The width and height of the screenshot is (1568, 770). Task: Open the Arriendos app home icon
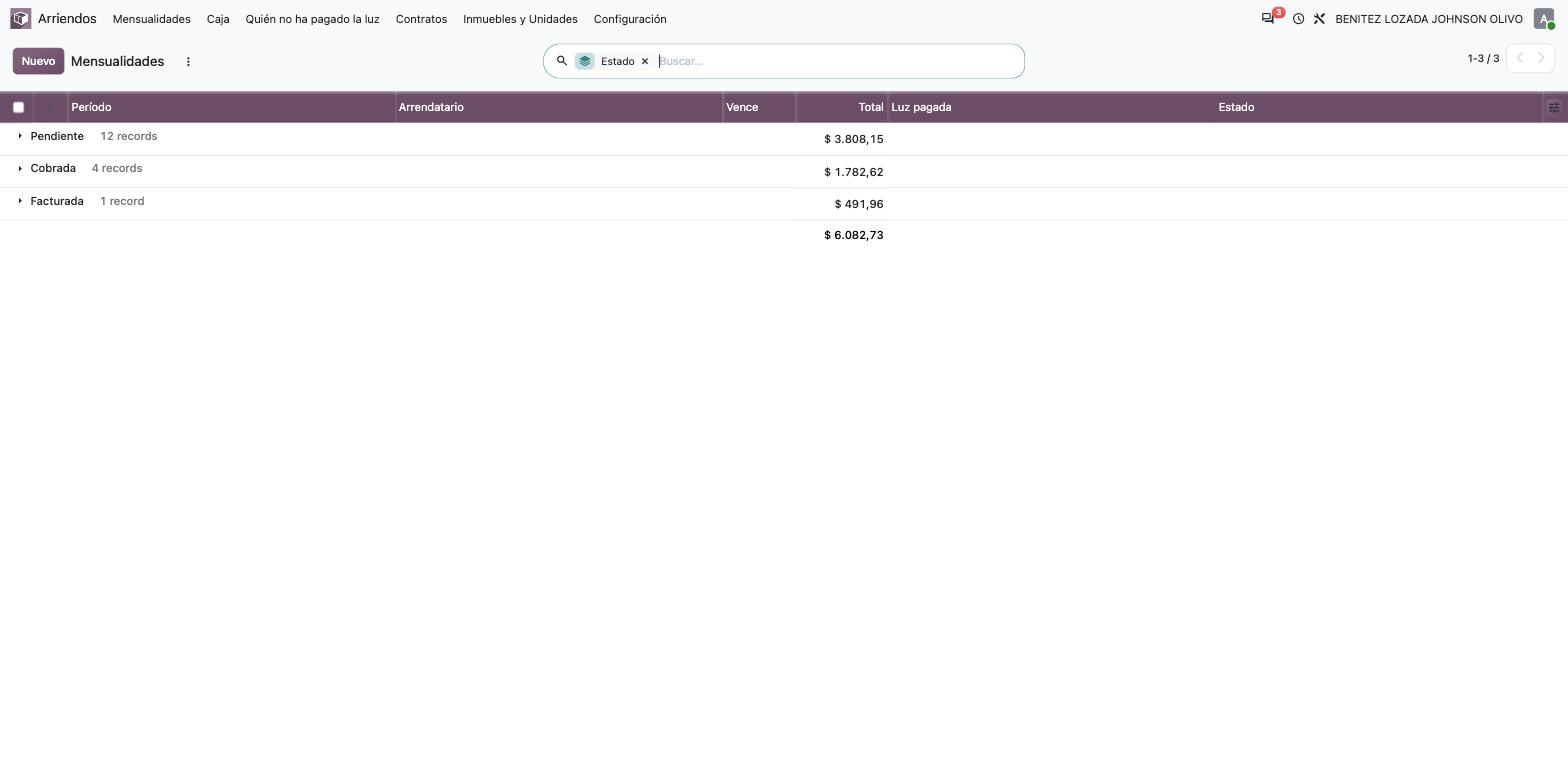pyautogui.click(x=21, y=19)
